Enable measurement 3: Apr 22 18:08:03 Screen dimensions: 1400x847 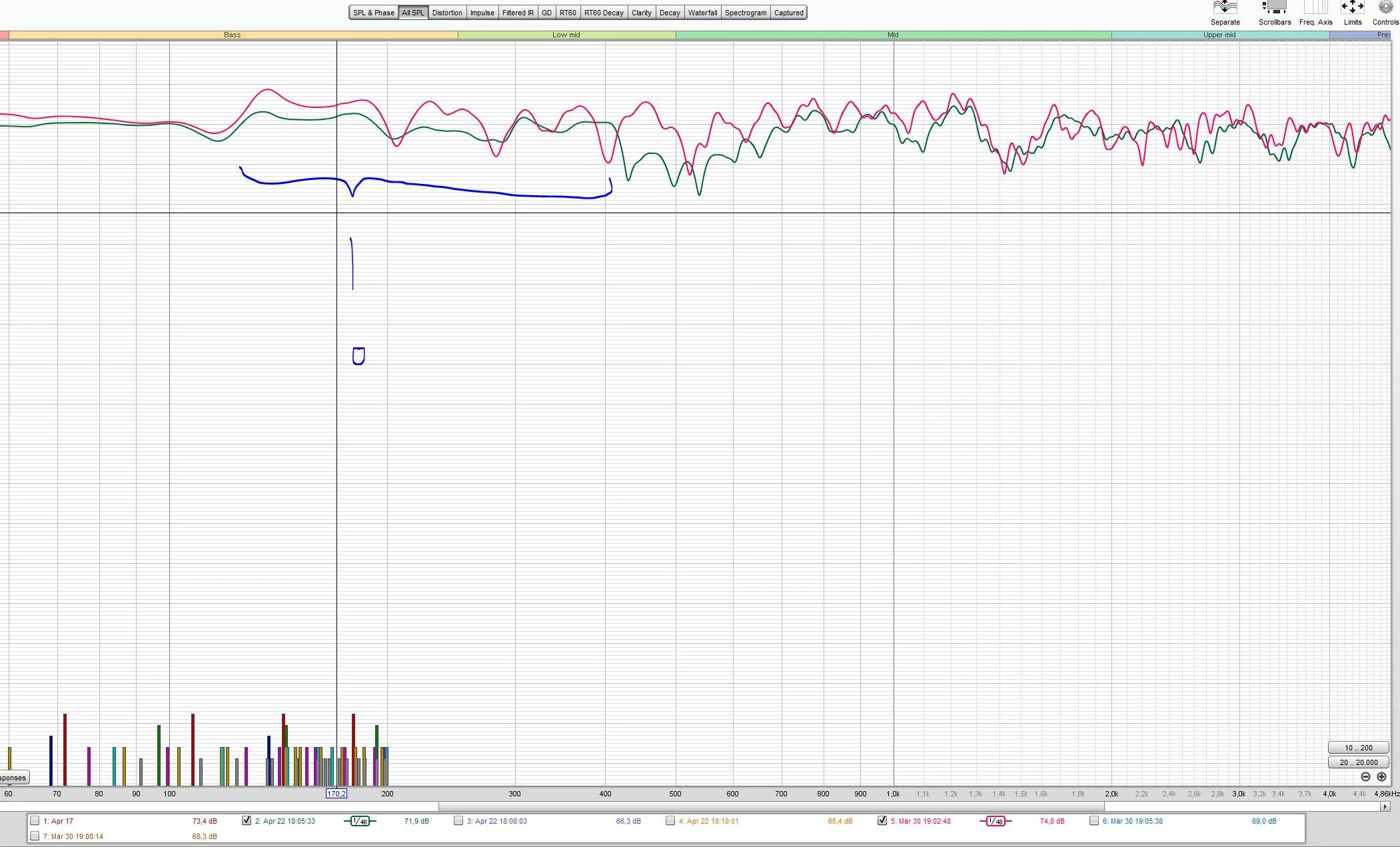[458, 821]
